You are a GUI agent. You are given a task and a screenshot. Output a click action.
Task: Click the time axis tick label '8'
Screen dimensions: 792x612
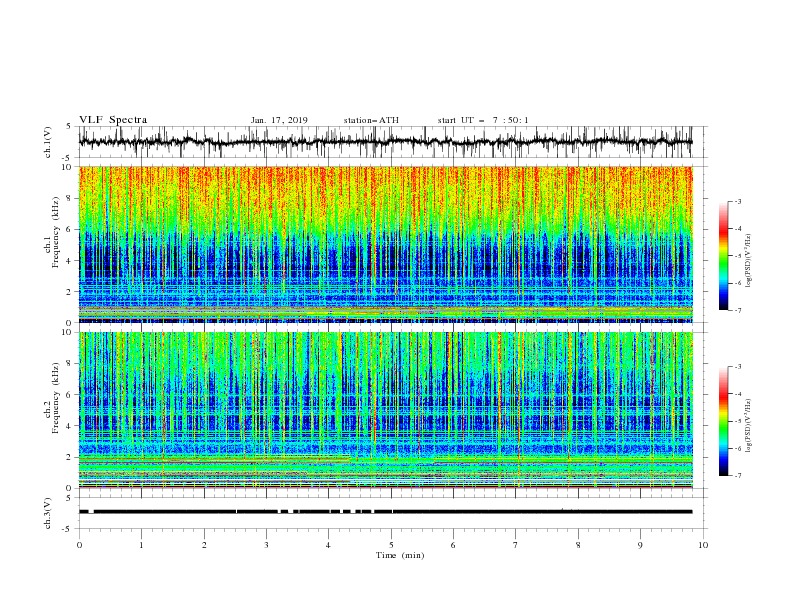(x=578, y=545)
